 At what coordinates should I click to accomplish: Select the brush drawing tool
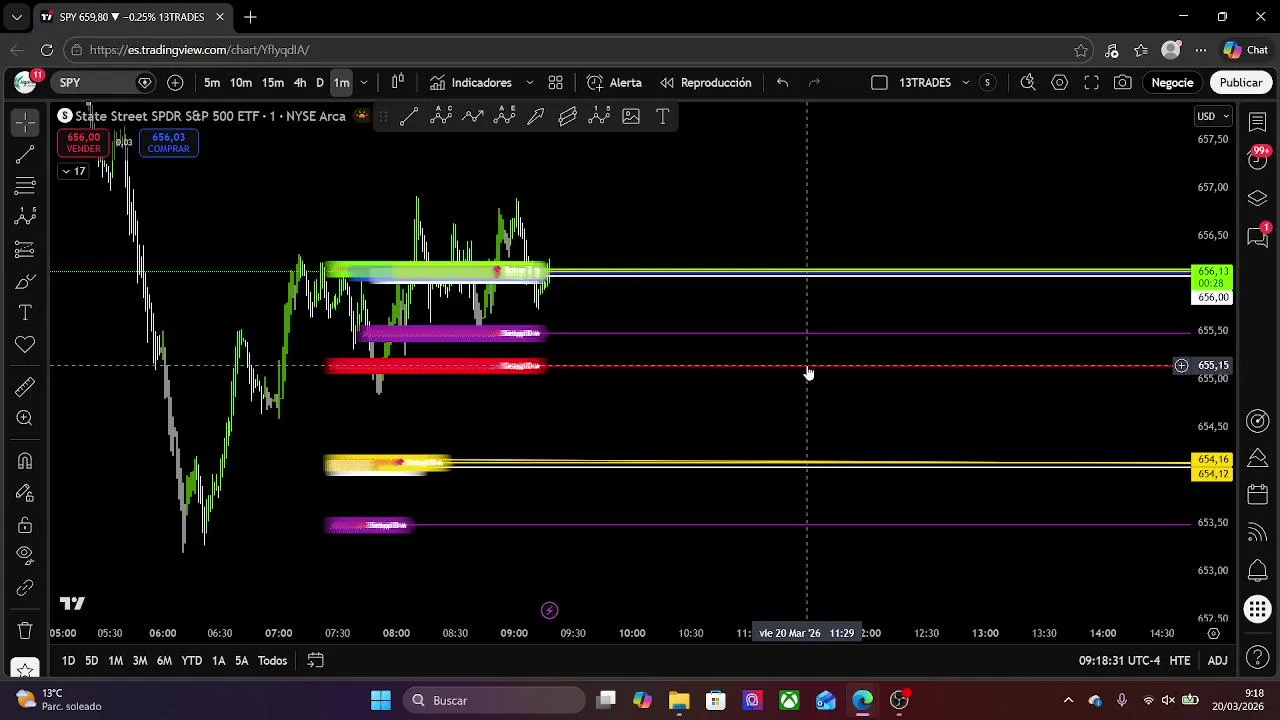pyautogui.click(x=25, y=281)
